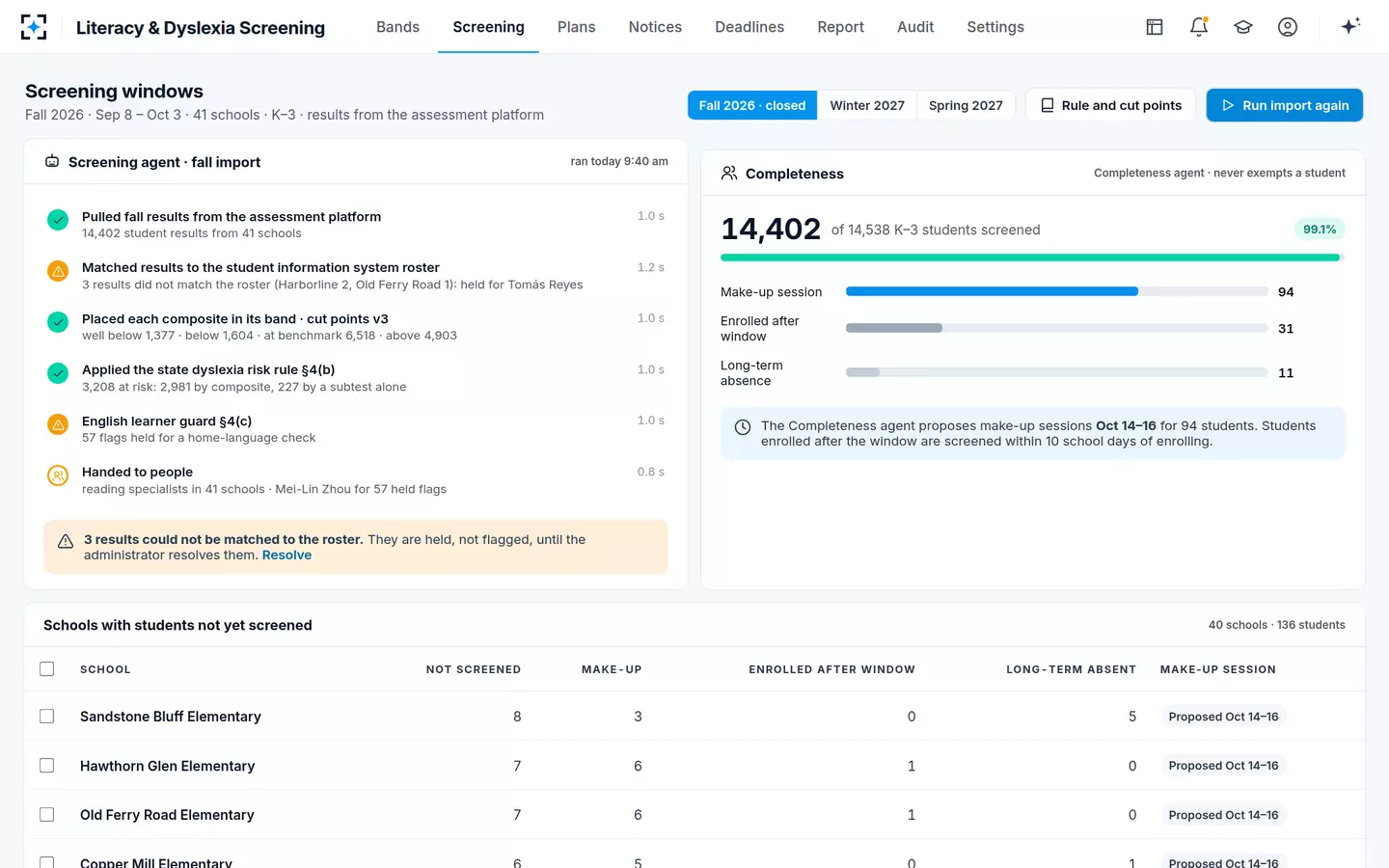1389x868 pixels.
Task: Check the Sandstone Bluff Elementary row
Action: (46, 716)
